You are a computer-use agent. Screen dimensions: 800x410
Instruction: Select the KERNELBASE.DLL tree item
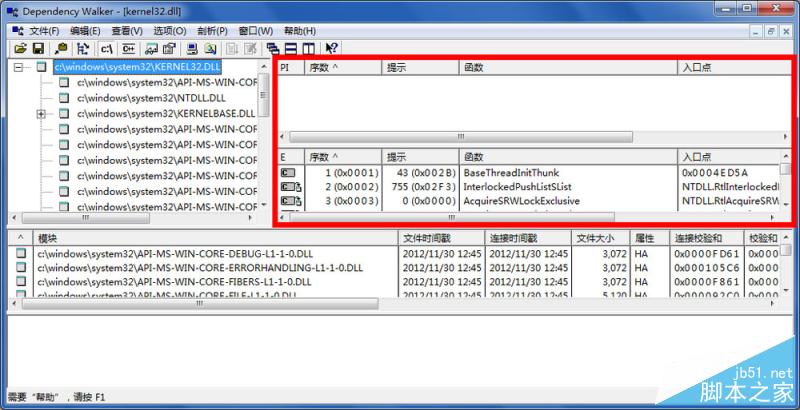pos(166,114)
